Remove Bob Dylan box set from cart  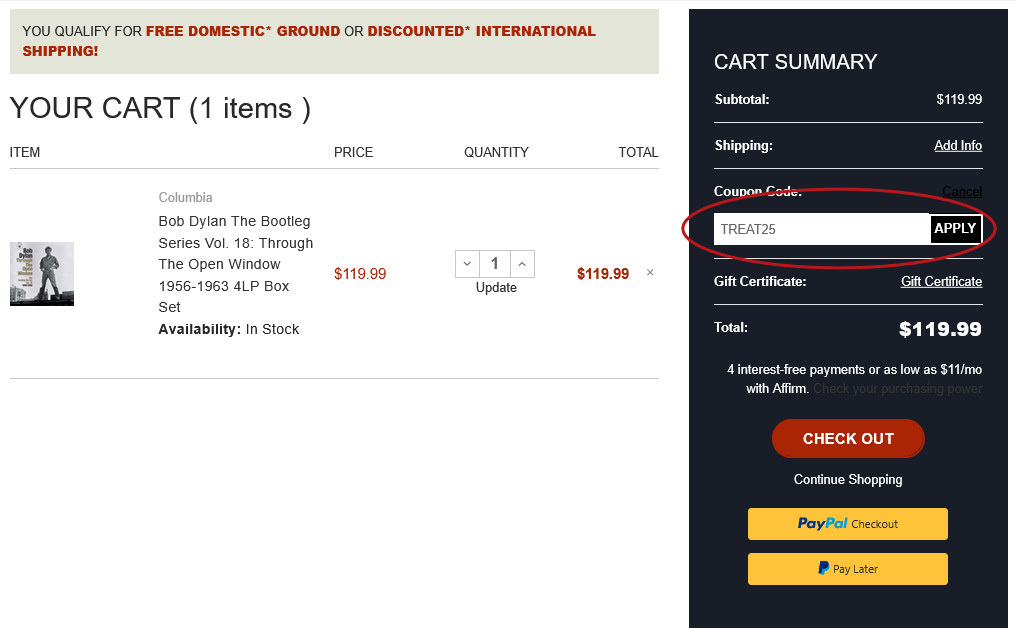[649, 272]
